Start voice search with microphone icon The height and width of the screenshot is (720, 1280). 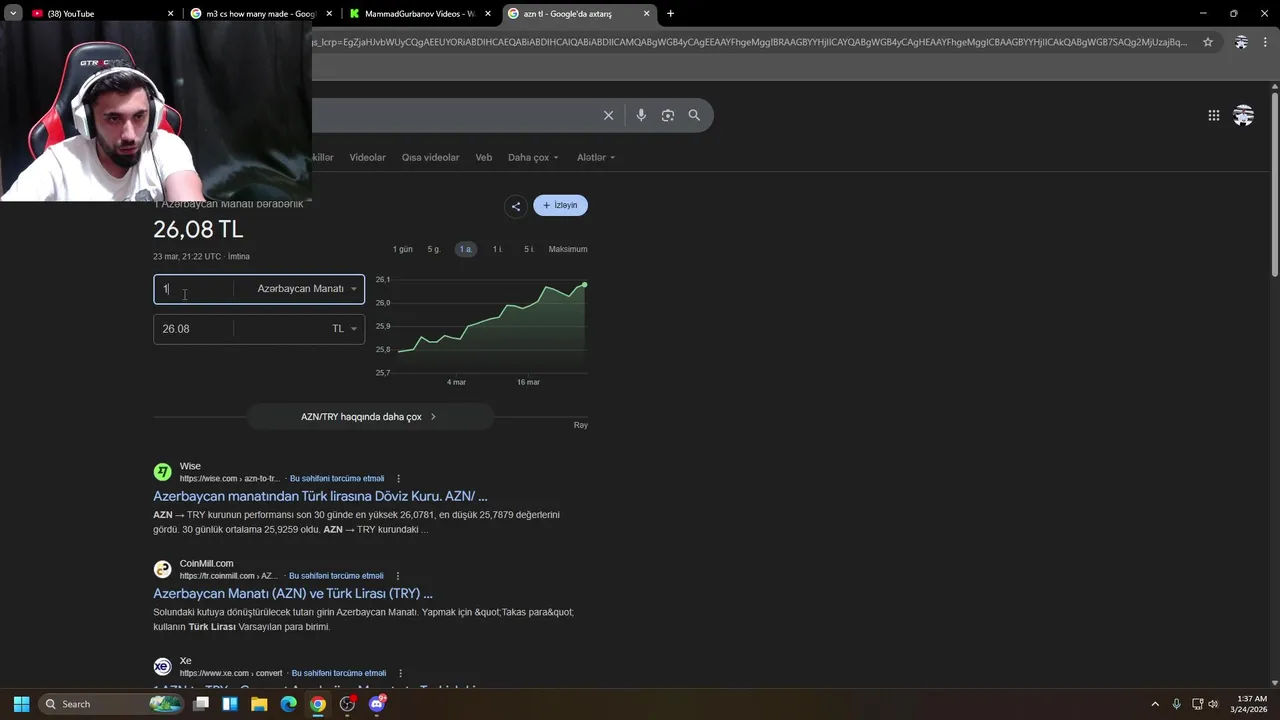coord(641,115)
